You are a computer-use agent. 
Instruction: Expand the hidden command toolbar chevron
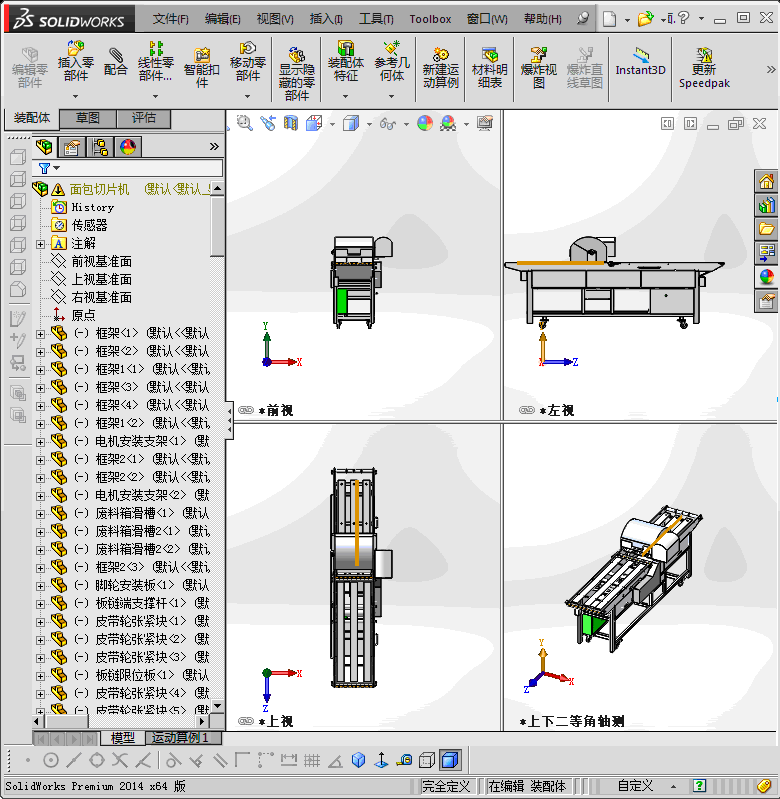tap(771, 69)
